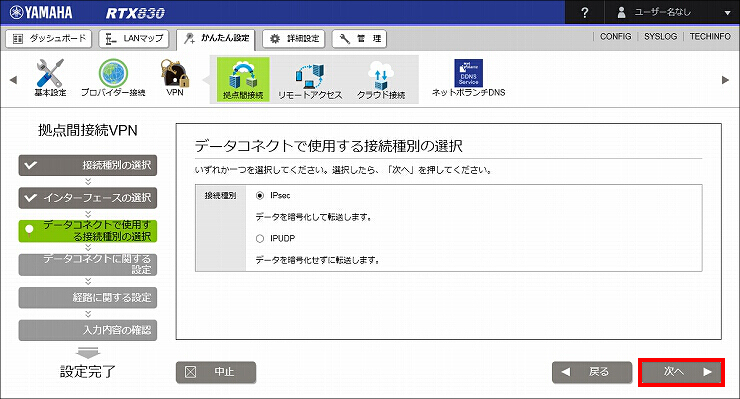Viewport: 740px width, 399px height.
Task: Open the 基本設定 wrench icon
Action: (50, 77)
